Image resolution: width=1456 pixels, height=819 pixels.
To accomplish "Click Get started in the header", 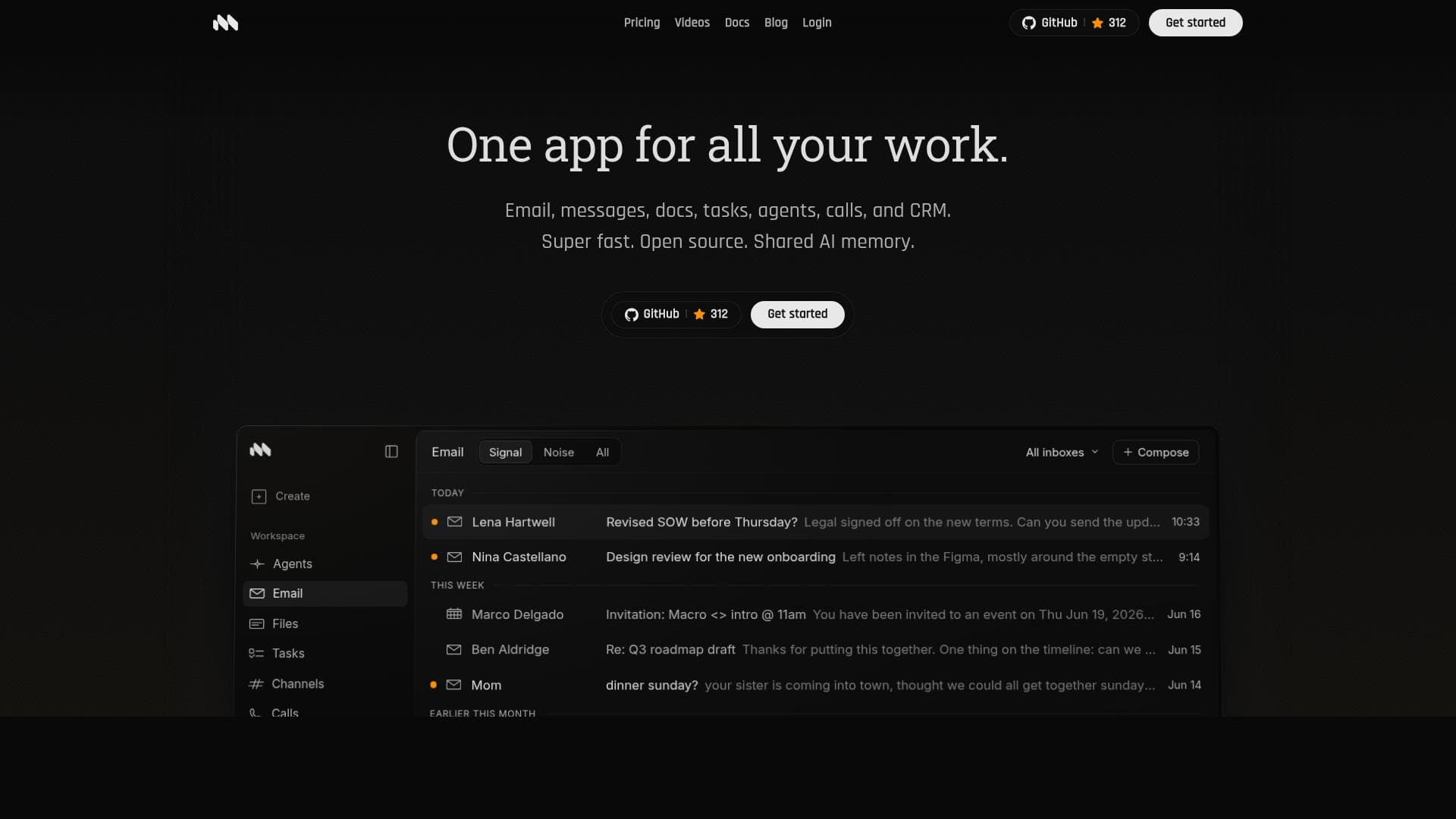I will [1195, 23].
